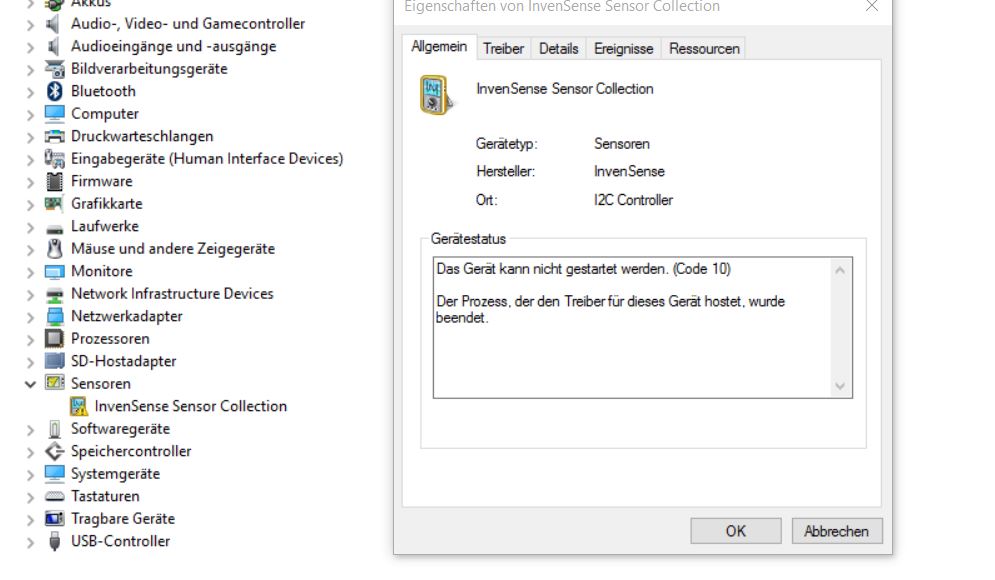Viewport: 995px width, 580px height.
Task: Click the Eingabegeräte HID icon
Action: pyautogui.click(x=54, y=158)
